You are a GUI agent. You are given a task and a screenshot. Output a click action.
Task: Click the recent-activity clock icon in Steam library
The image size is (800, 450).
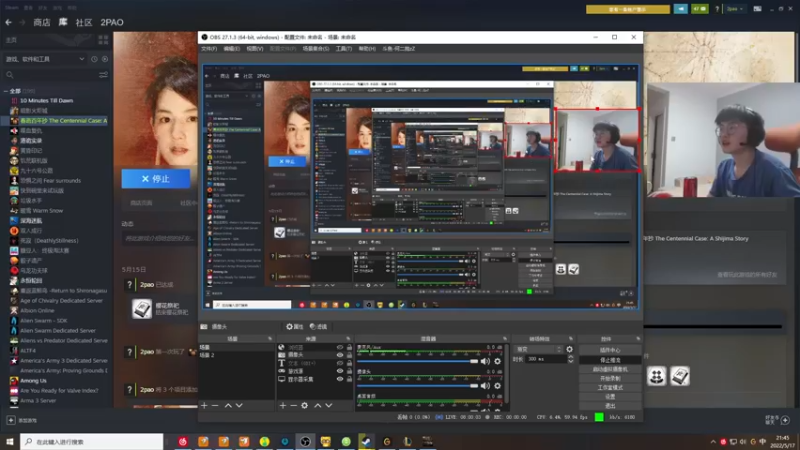point(94,59)
